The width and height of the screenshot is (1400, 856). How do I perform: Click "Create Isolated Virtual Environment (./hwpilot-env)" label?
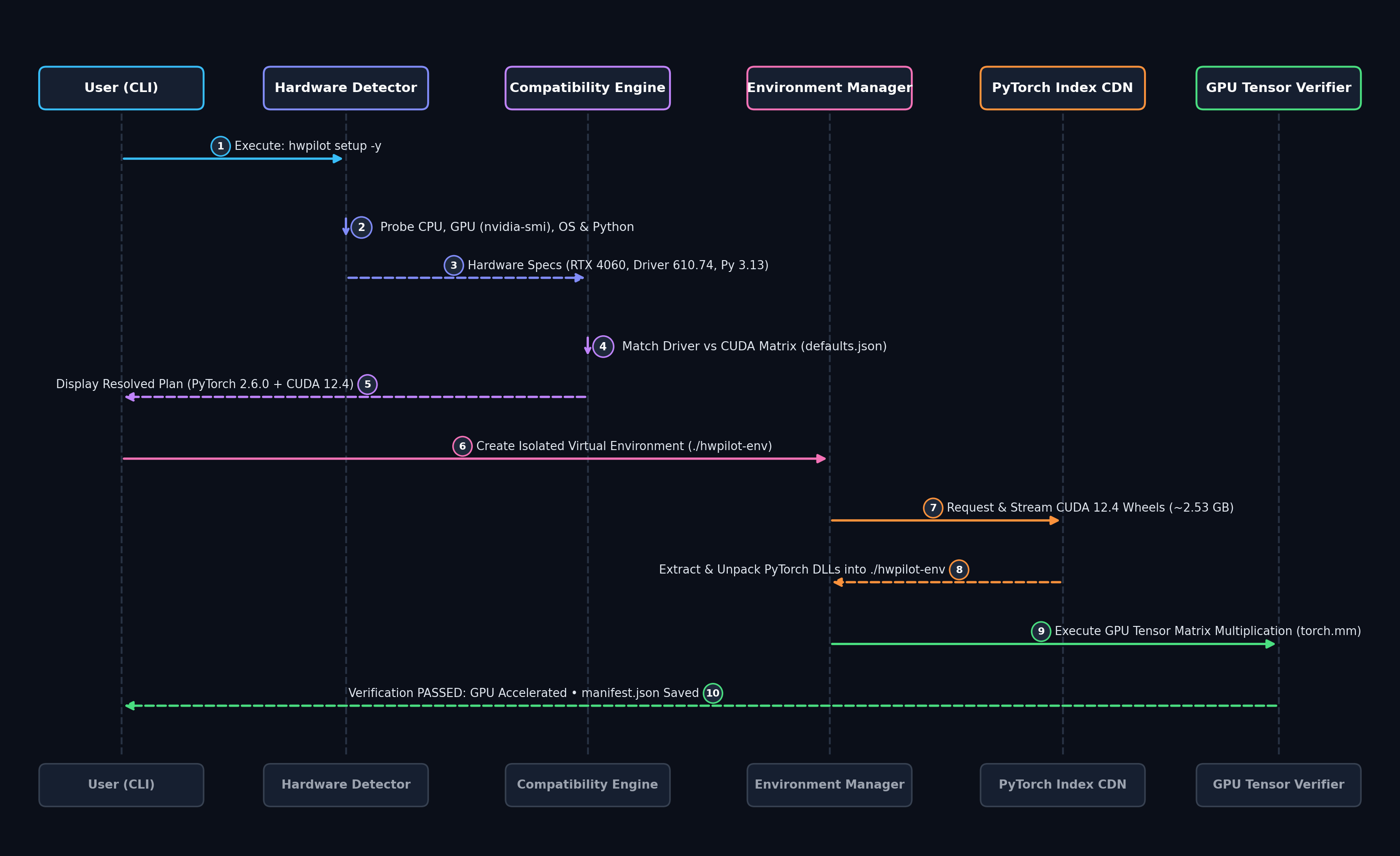(624, 446)
